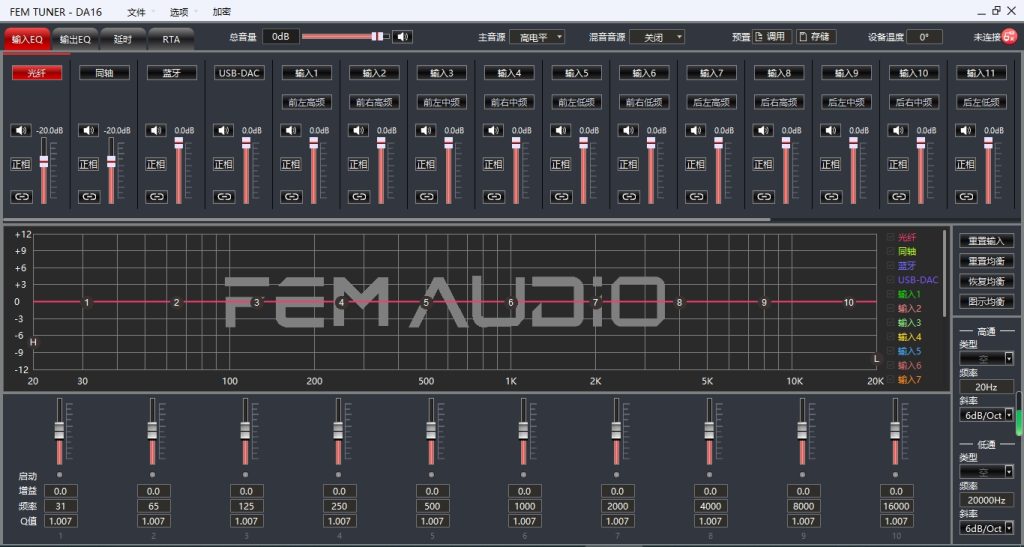Toggle 输入1 curve checkbox in legend
The image size is (1024, 547).
click(891, 294)
